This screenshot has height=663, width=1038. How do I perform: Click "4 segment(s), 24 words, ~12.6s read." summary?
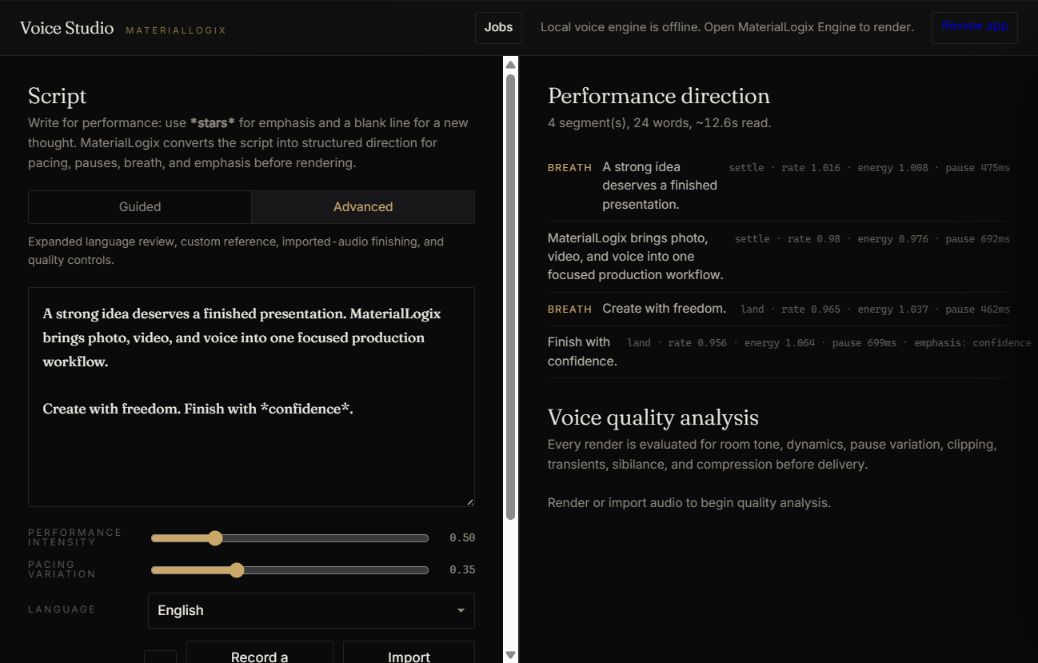[x=659, y=122]
